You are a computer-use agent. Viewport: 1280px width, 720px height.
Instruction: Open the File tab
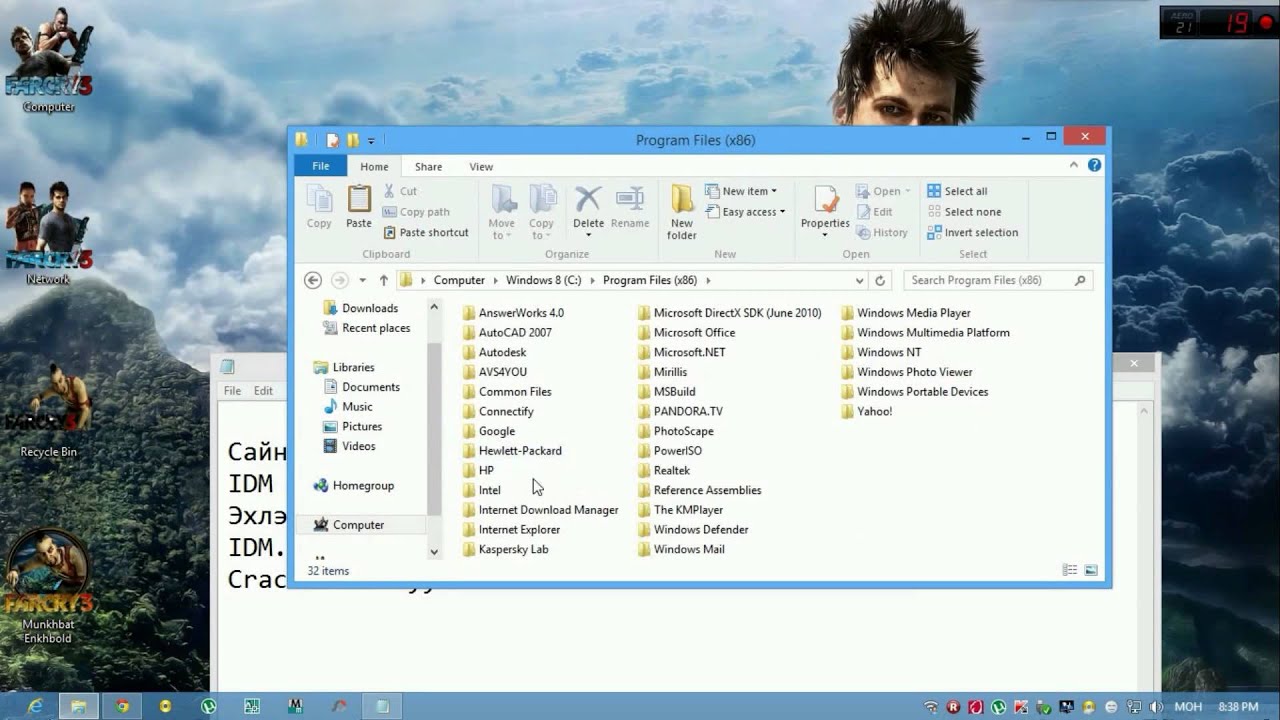pyautogui.click(x=321, y=166)
